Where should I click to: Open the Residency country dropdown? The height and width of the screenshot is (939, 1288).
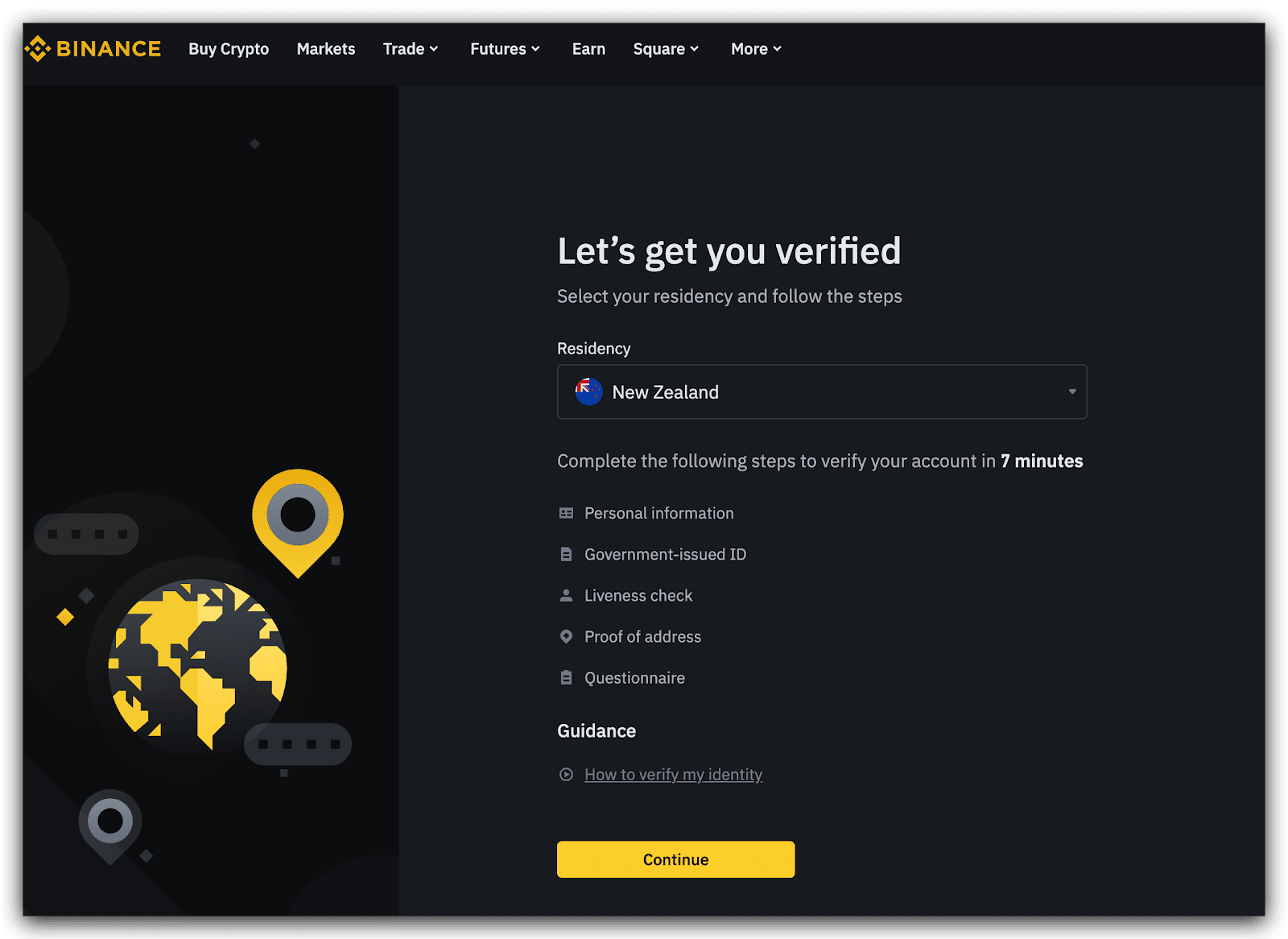coord(821,392)
